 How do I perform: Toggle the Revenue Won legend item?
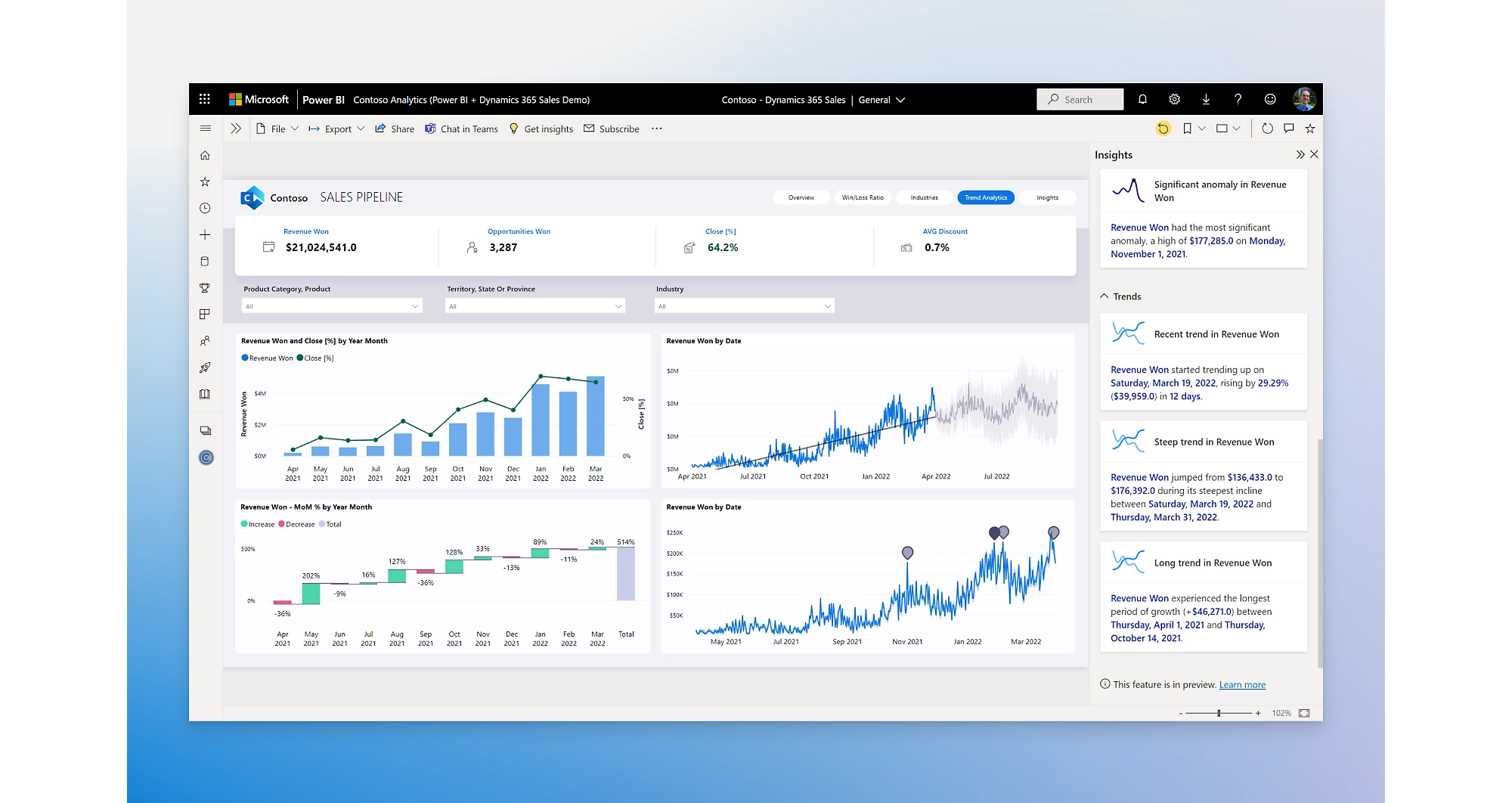click(x=267, y=358)
